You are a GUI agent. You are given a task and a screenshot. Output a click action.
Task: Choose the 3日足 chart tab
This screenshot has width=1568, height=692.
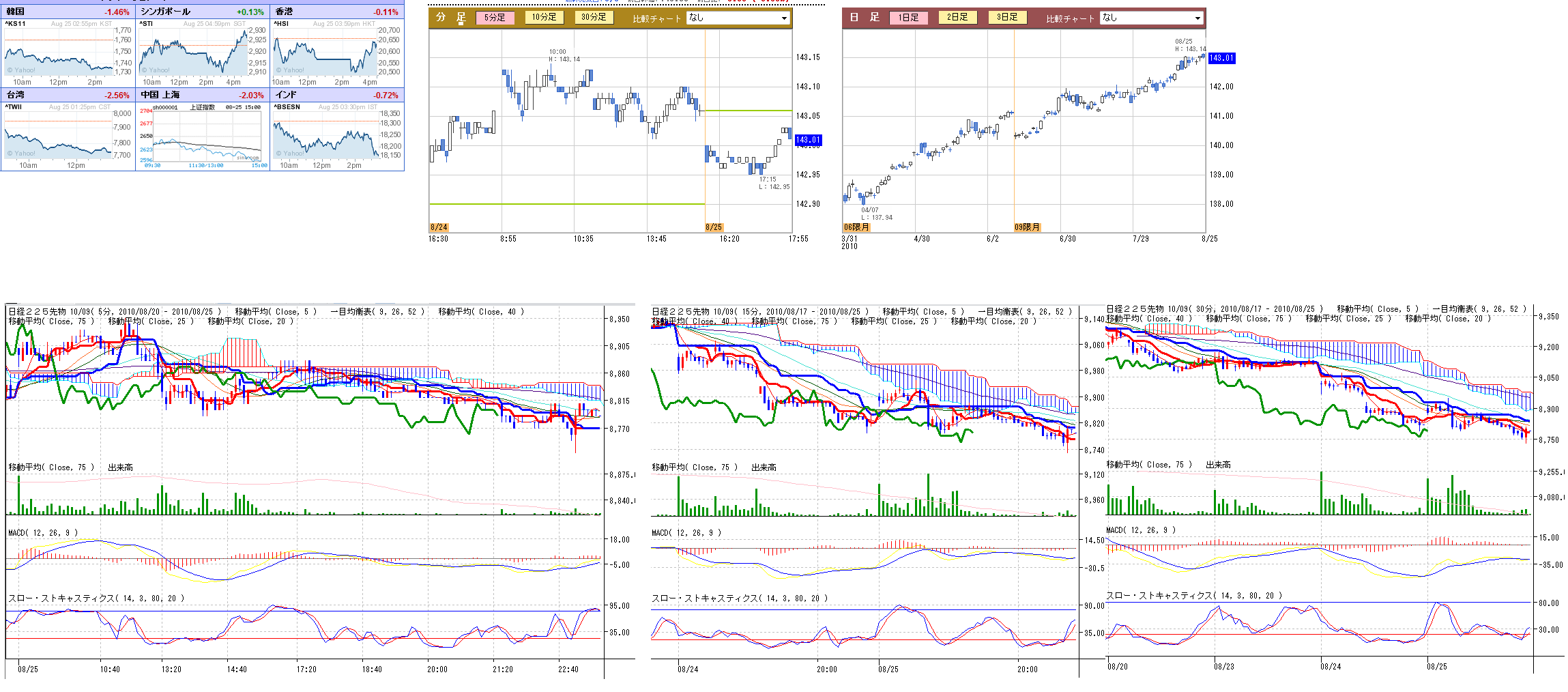pos(1007,18)
